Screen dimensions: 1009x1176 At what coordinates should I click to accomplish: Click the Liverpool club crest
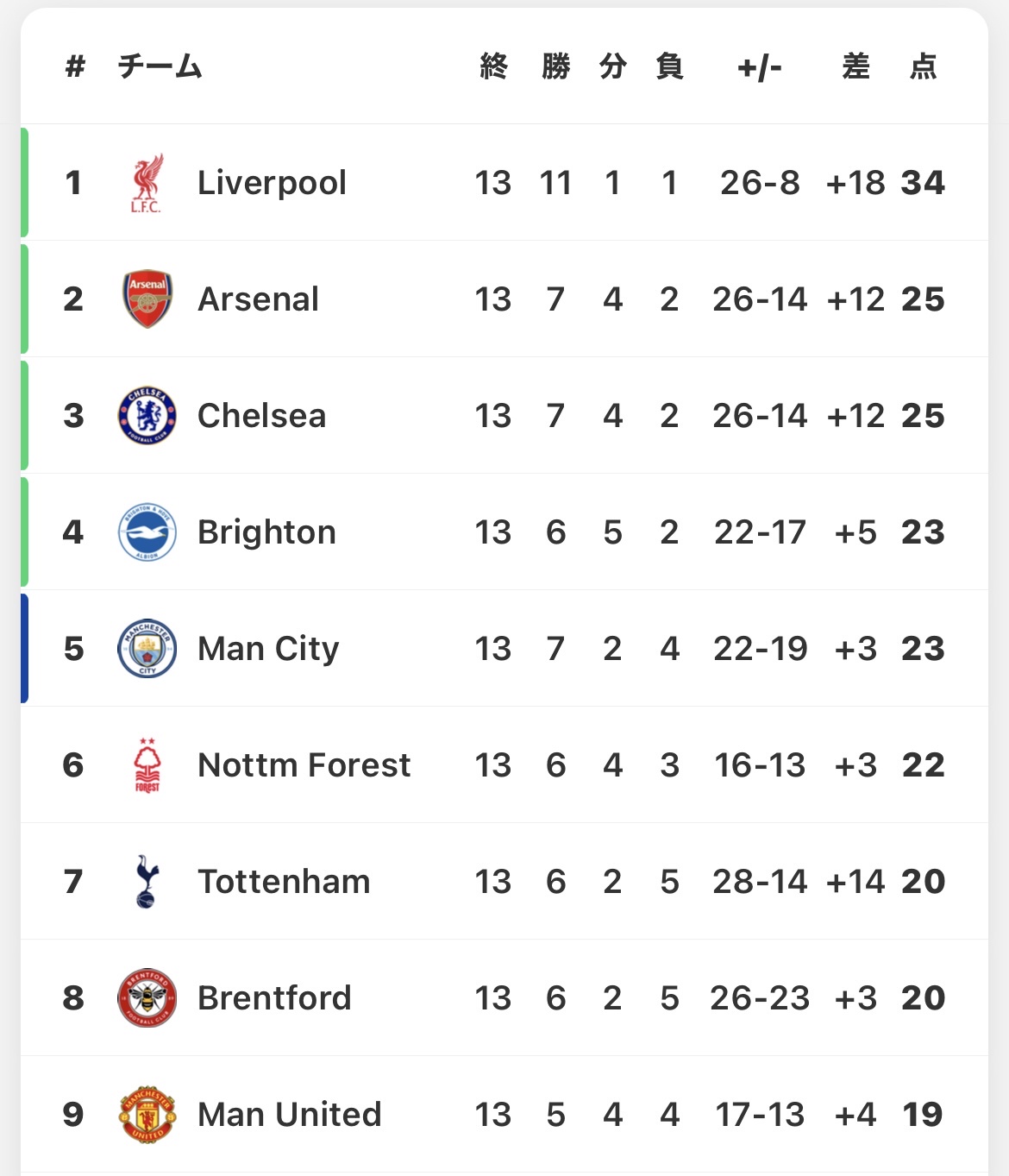147,183
